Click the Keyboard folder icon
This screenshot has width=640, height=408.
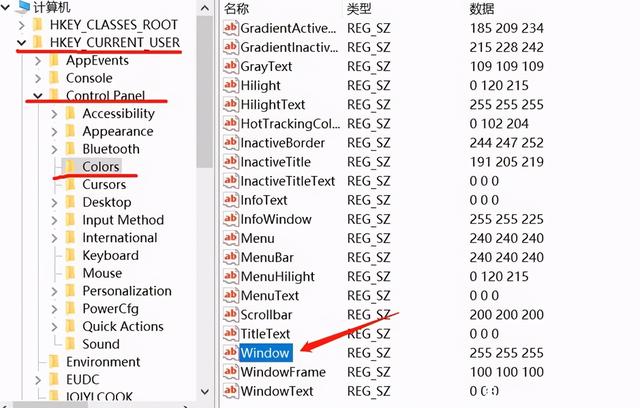[x=70, y=255]
